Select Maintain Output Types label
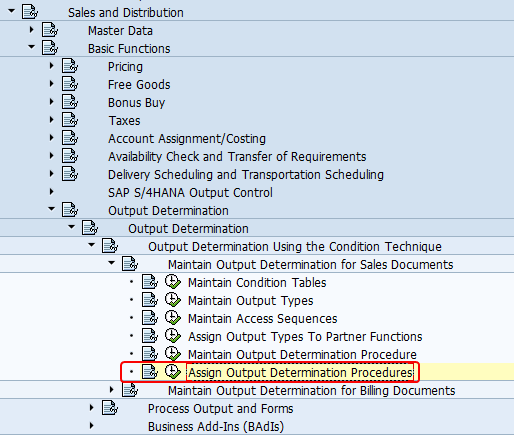Image resolution: width=514 pixels, height=435 pixels. click(x=251, y=301)
